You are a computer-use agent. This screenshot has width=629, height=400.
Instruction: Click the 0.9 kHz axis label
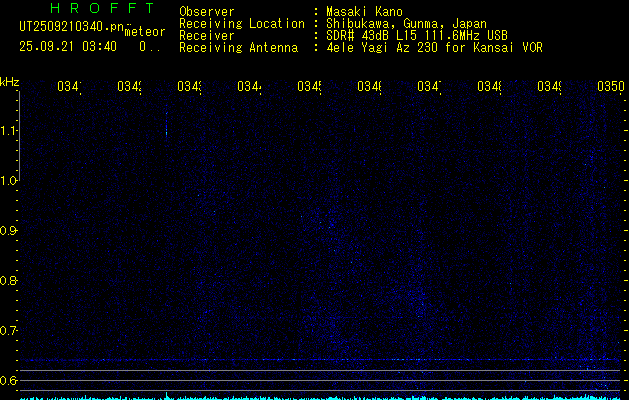click(8, 231)
